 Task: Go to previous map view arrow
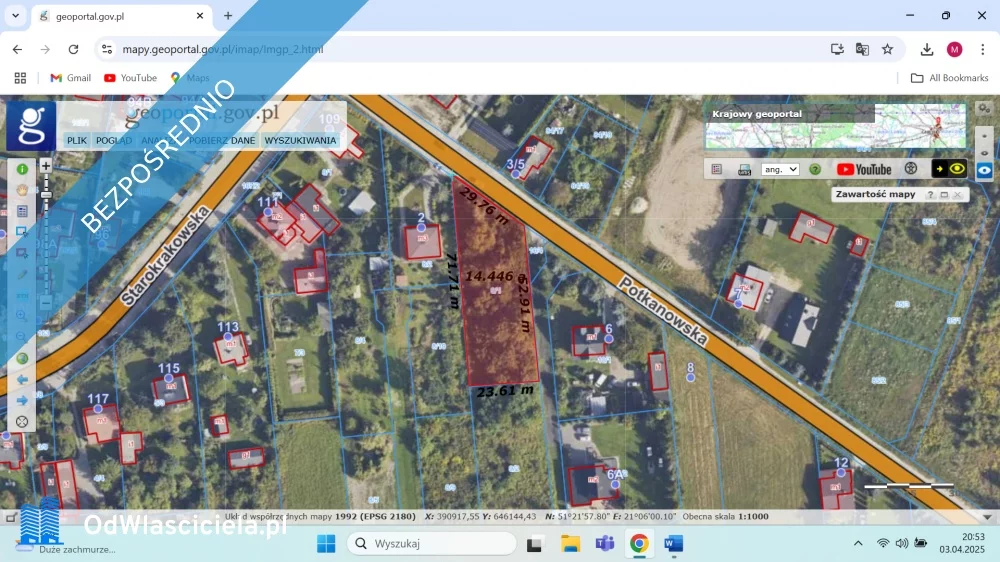point(22,380)
